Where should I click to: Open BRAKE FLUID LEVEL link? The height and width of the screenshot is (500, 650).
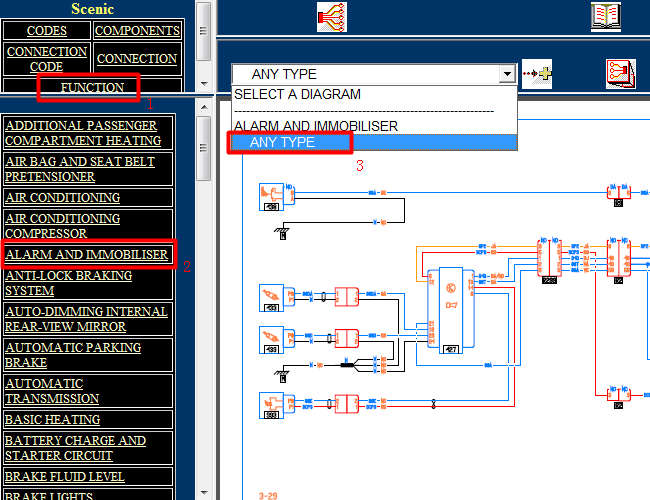pos(87,477)
